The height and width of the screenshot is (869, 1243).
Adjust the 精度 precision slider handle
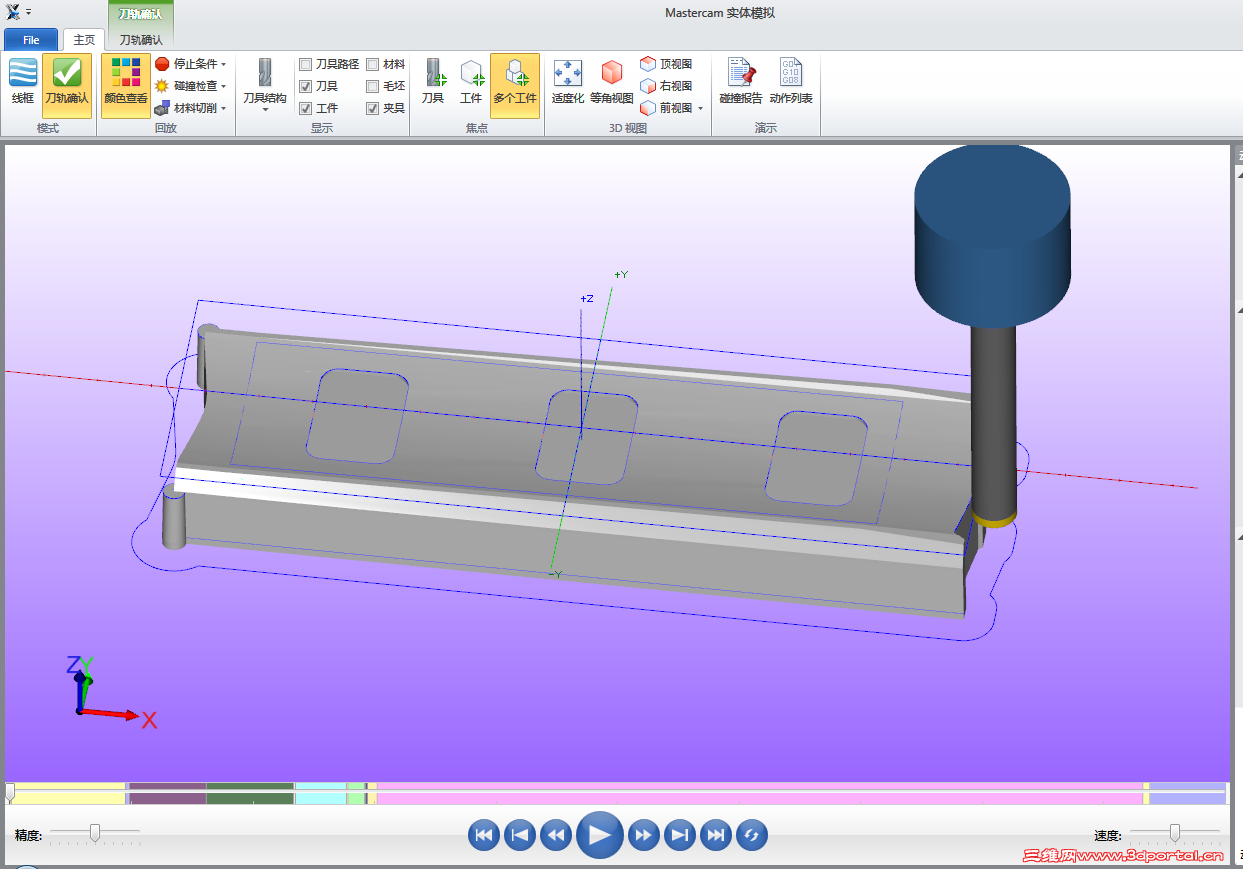point(95,832)
